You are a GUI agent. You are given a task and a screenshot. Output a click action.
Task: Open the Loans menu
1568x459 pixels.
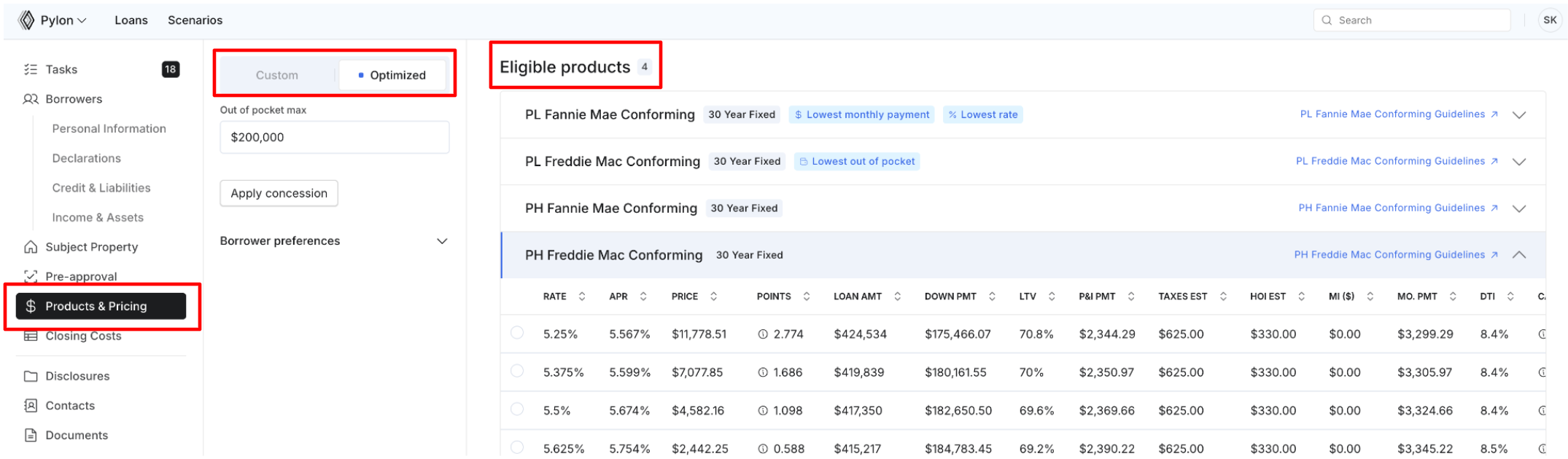pyautogui.click(x=131, y=20)
